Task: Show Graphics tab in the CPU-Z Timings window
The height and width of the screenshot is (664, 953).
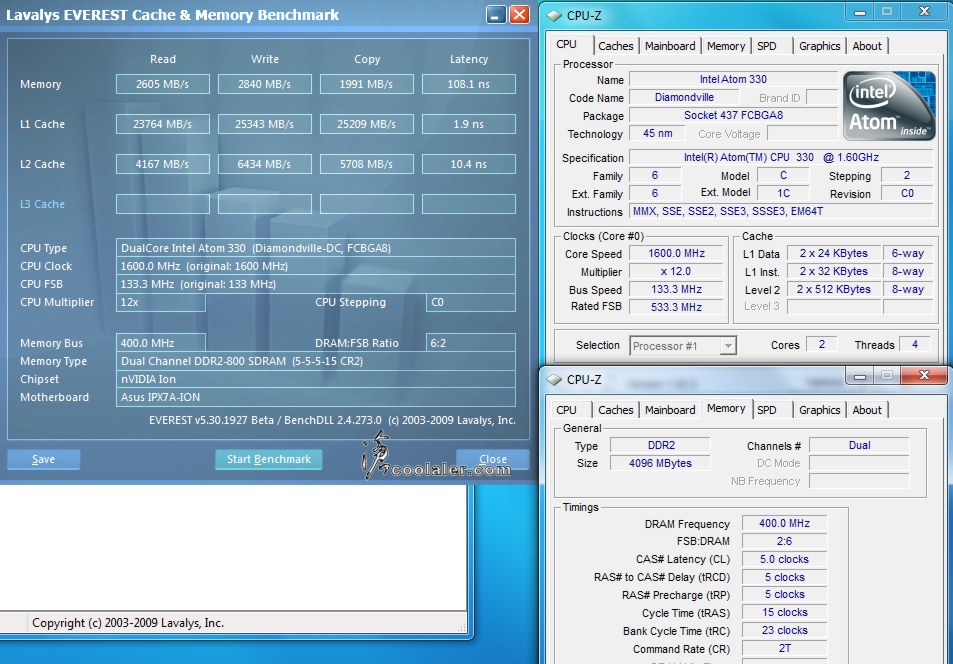Action: pyautogui.click(x=819, y=410)
